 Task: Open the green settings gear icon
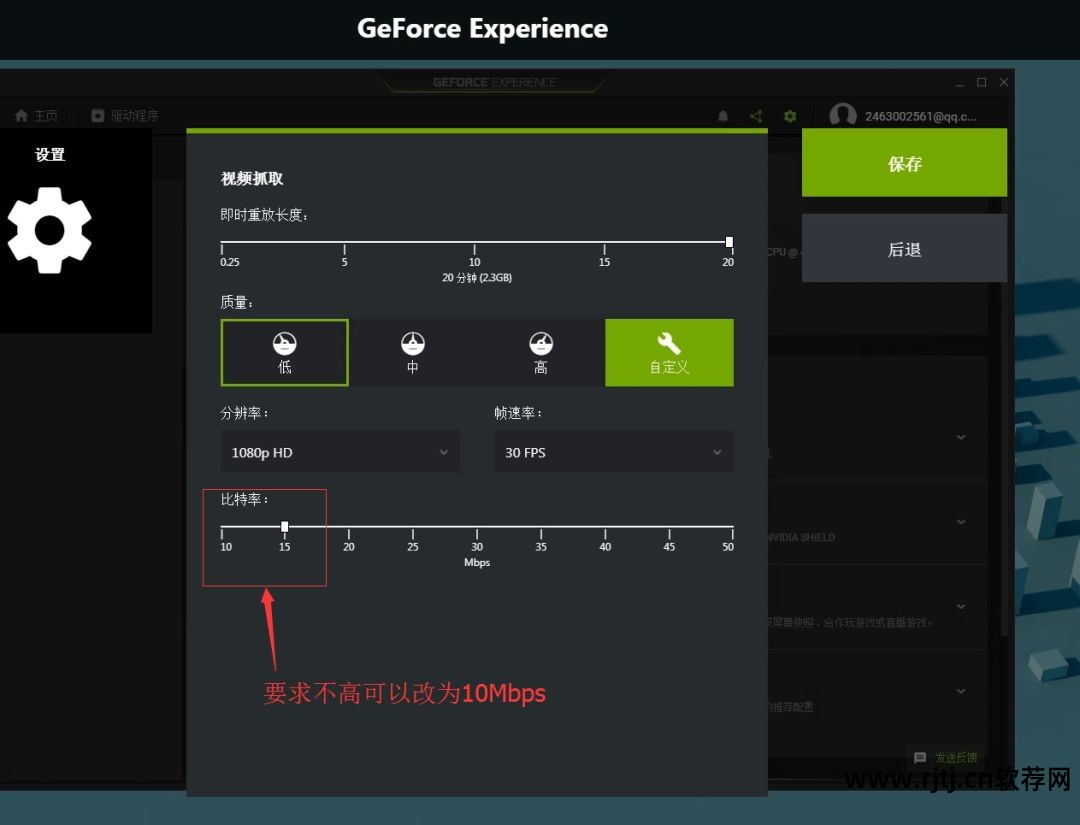click(790, 116)
